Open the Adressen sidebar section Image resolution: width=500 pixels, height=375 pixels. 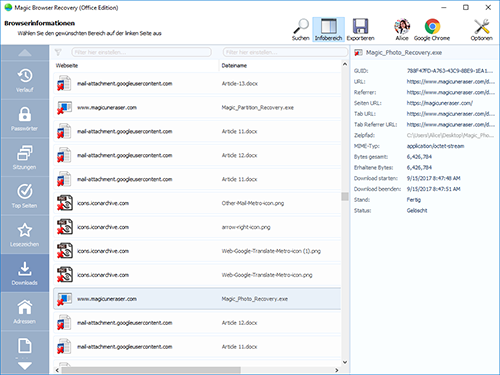25,312
